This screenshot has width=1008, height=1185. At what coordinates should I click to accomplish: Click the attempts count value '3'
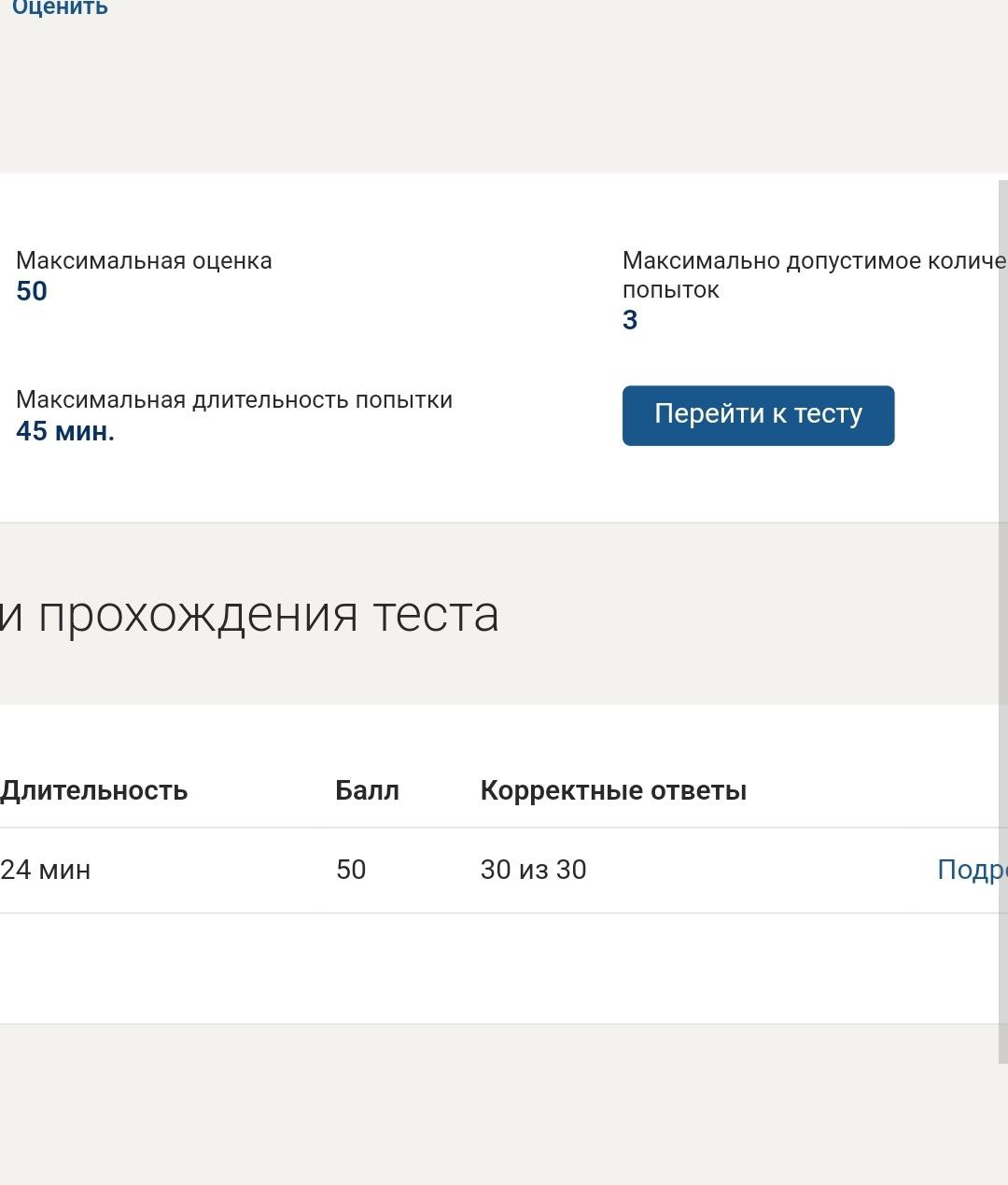coord(630,320)
